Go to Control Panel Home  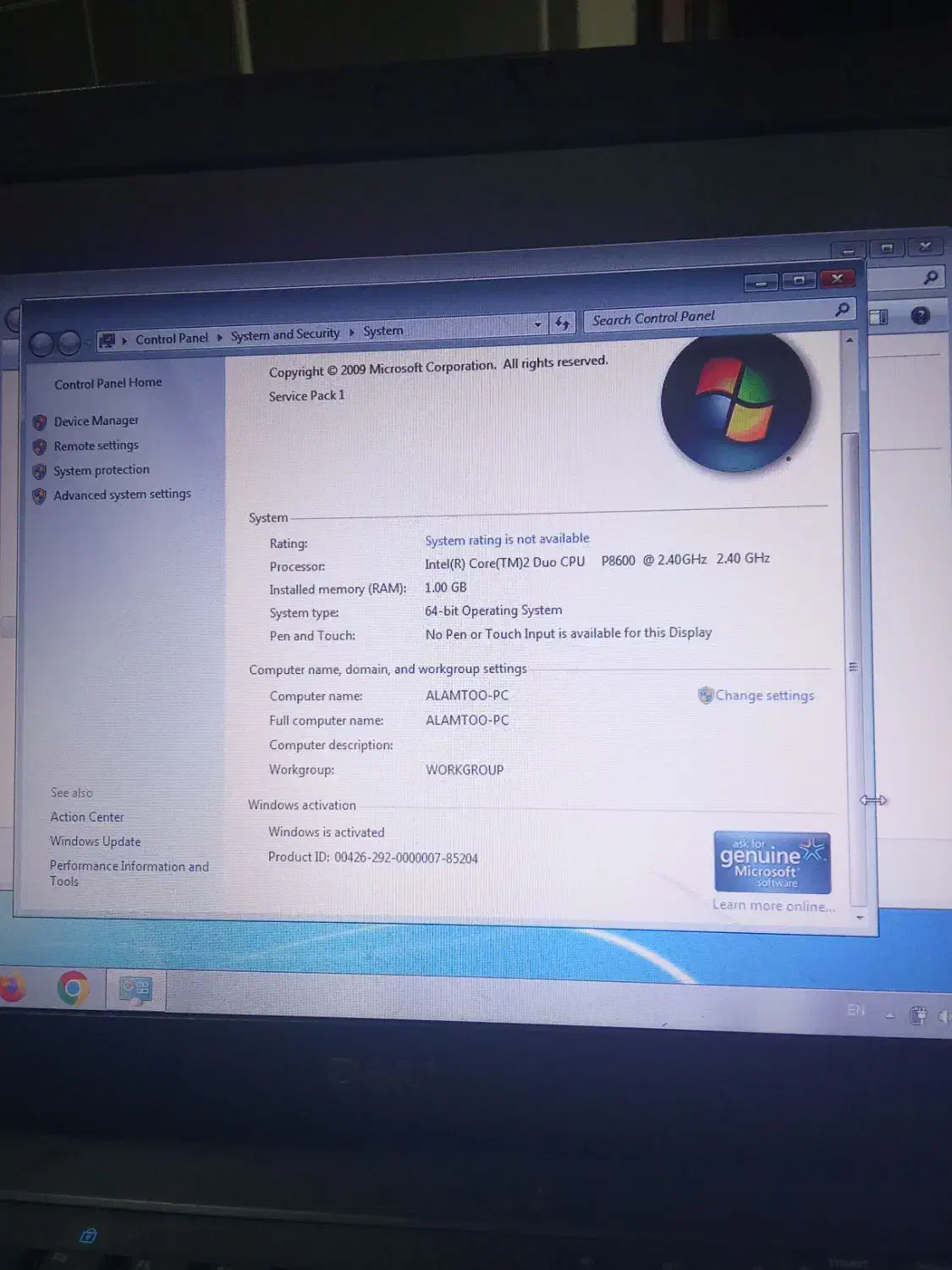[107, 384]
